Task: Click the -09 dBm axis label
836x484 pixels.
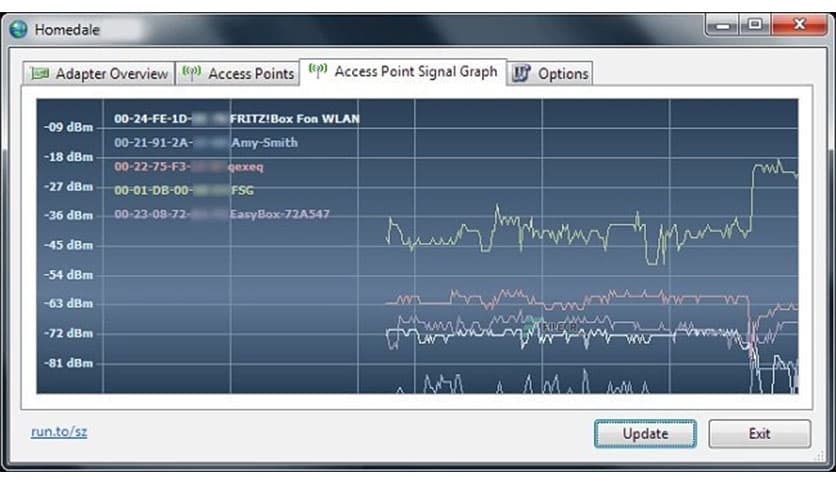Action: pos(68,127)
